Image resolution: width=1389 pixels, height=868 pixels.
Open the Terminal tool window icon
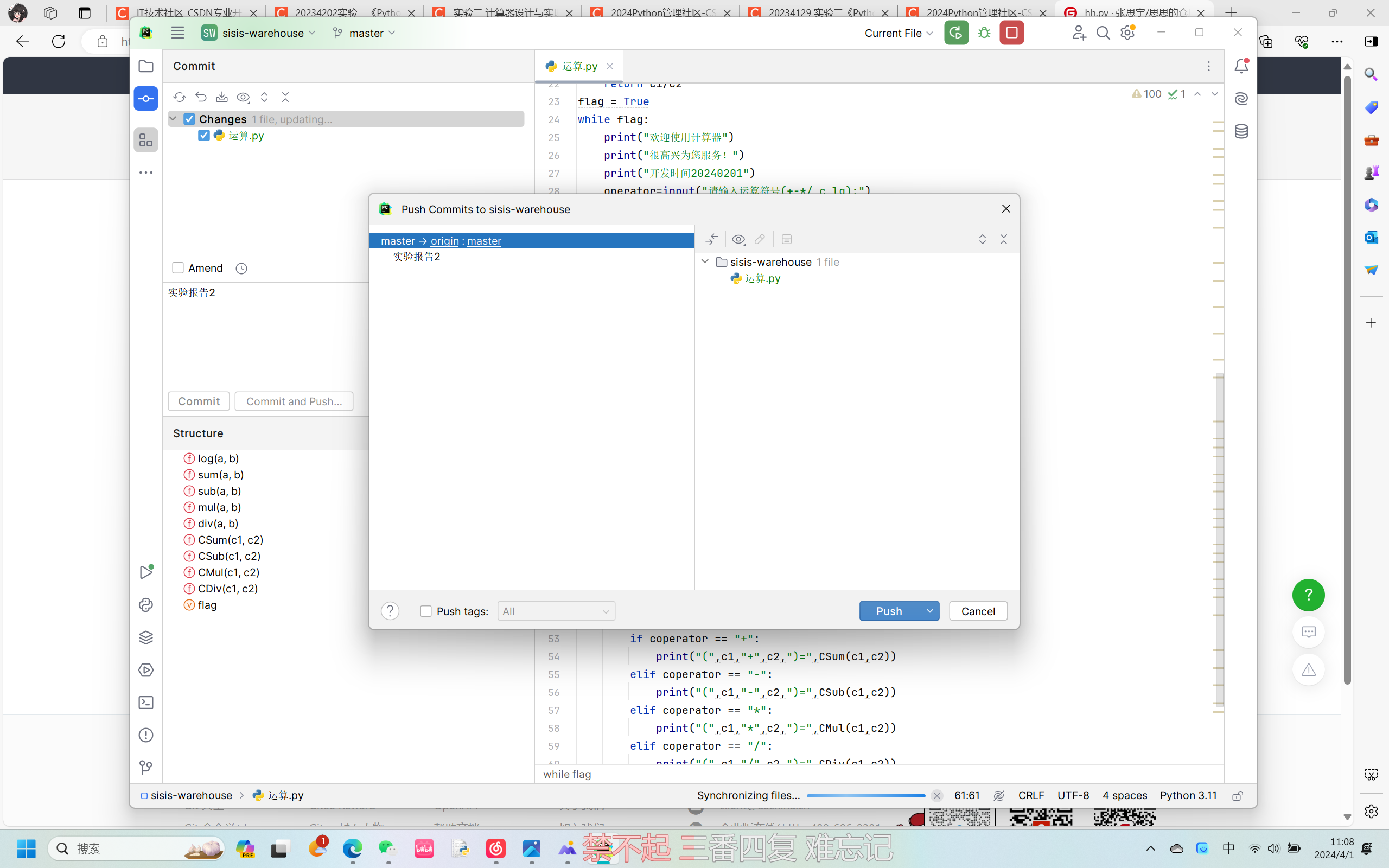point(146,703)
